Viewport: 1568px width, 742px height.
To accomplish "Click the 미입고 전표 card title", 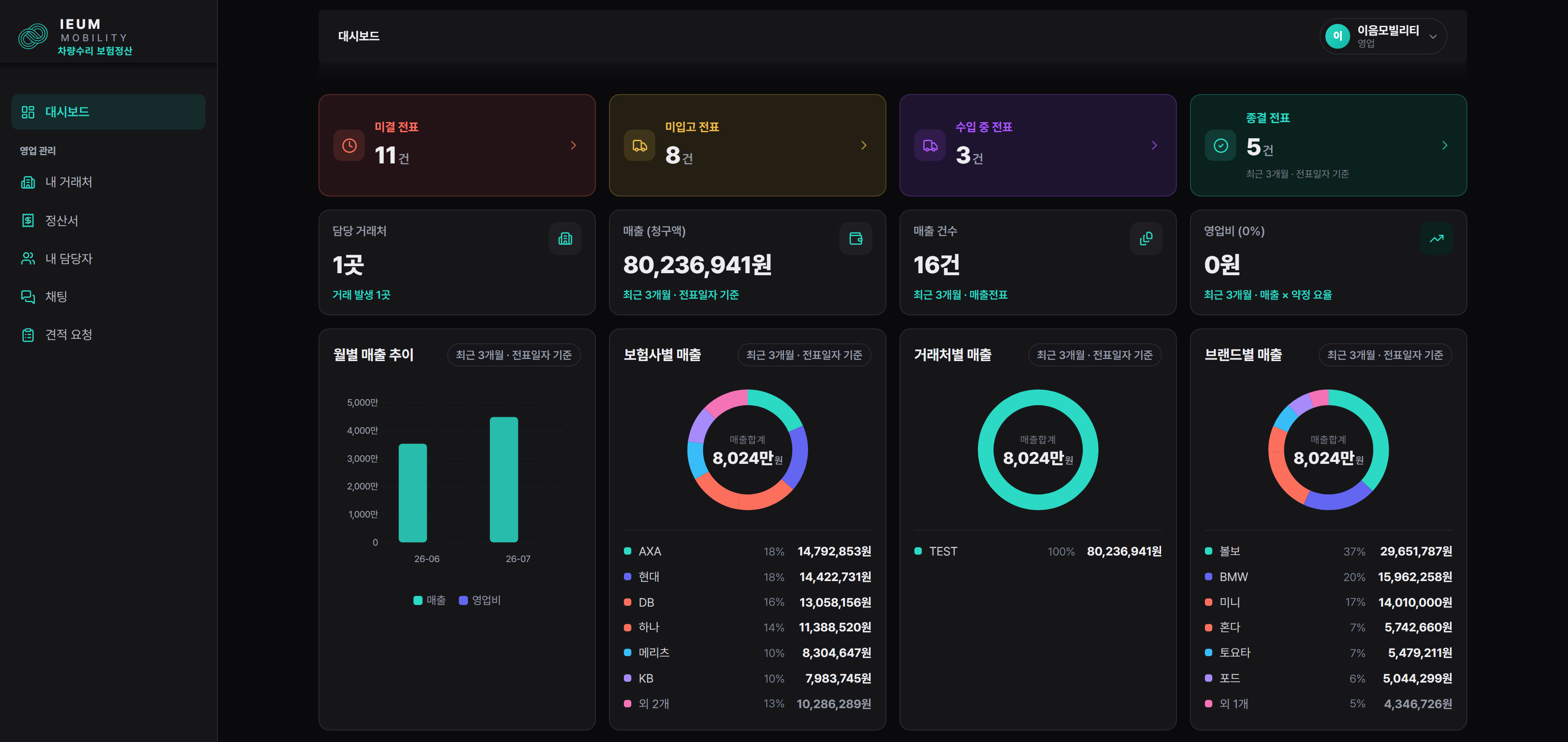I will 692,127.
